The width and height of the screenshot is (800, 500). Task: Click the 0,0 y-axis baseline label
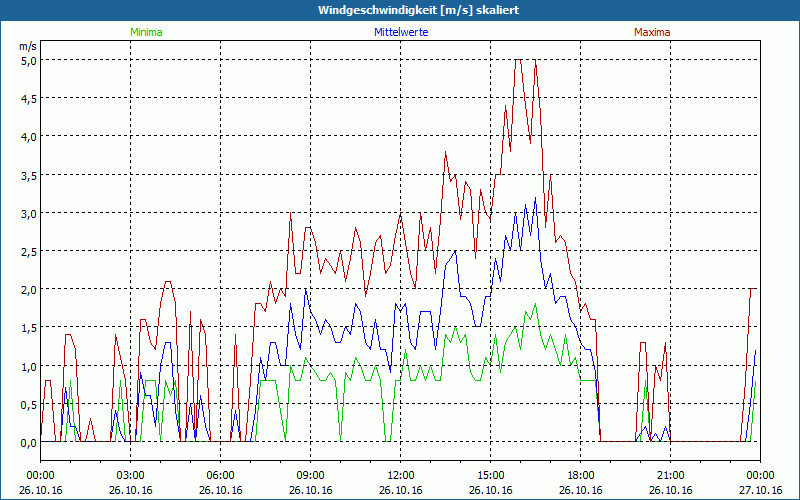click(x=28, y=443)
